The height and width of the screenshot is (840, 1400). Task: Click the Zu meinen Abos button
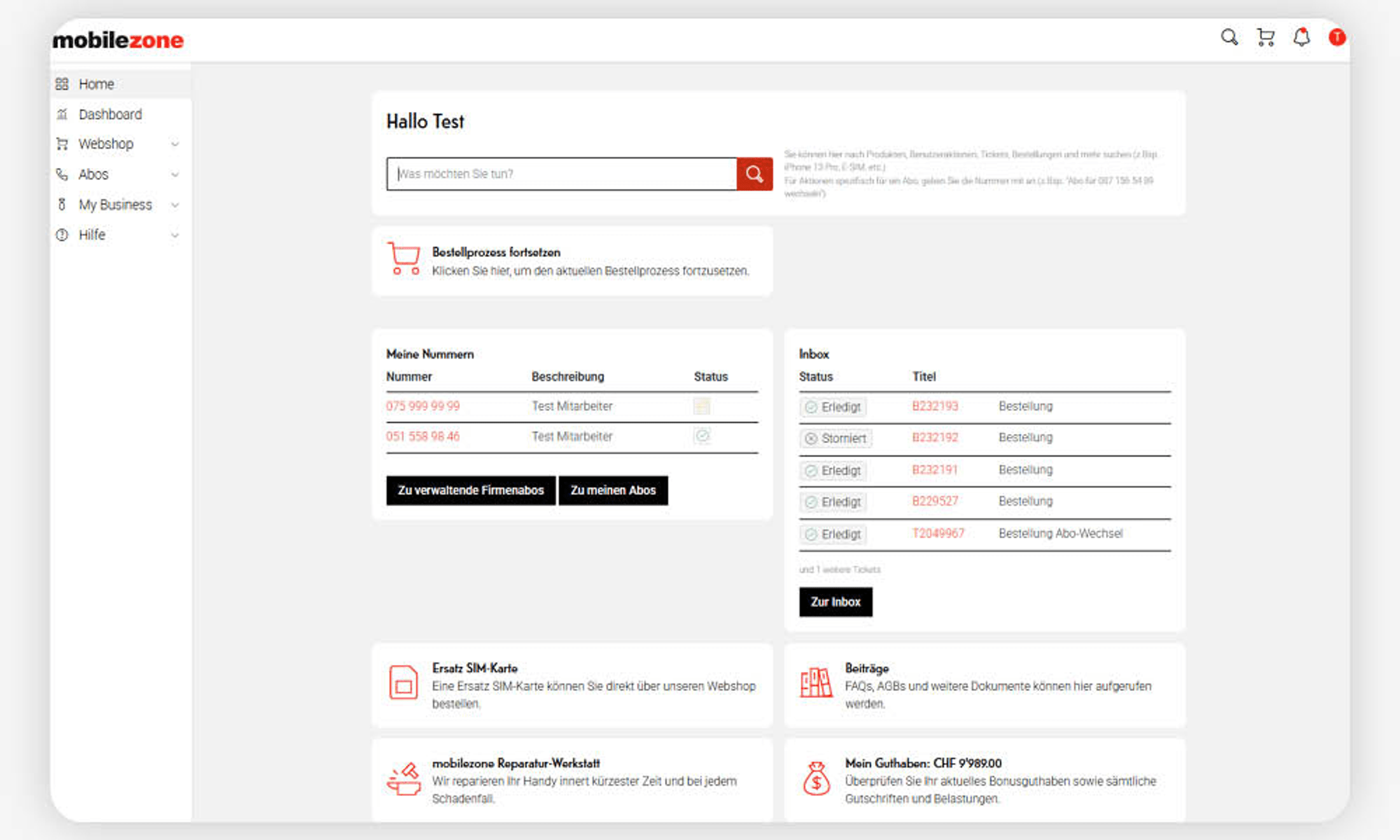[x=613, y=490]
